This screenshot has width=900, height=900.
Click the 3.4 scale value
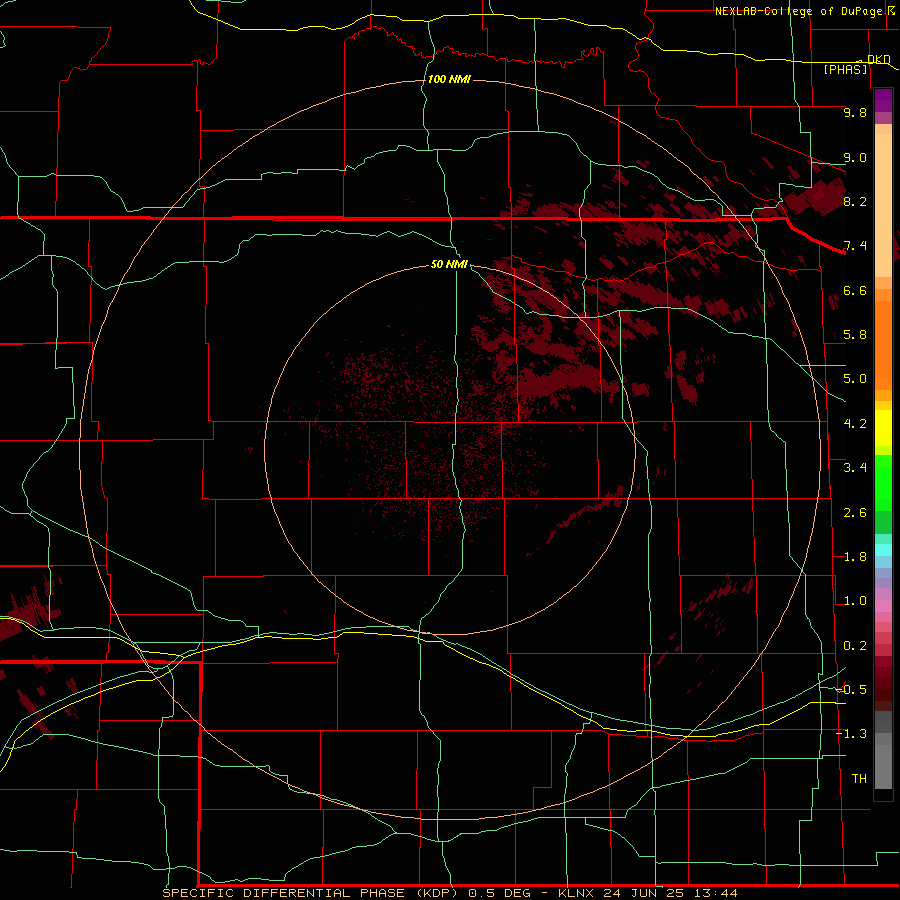pyautogui.click(x=855, y=468)
